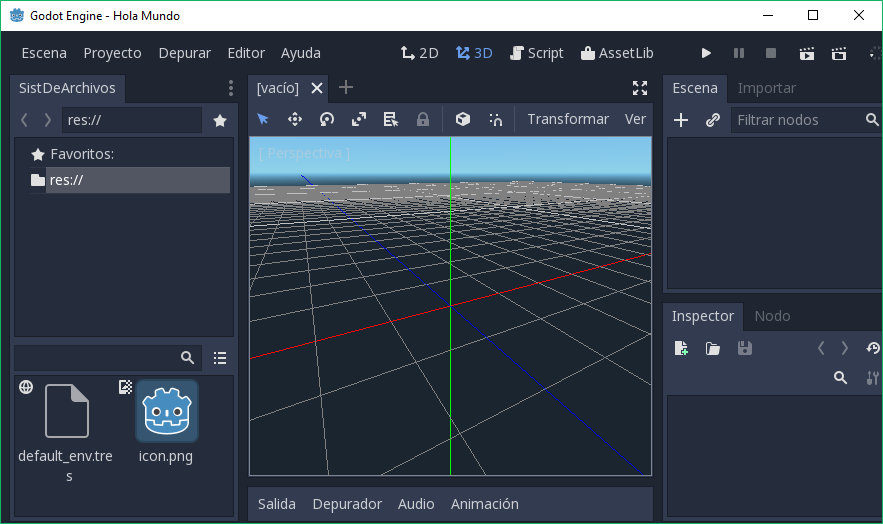Add a new node to scene

tap(681, 120)
